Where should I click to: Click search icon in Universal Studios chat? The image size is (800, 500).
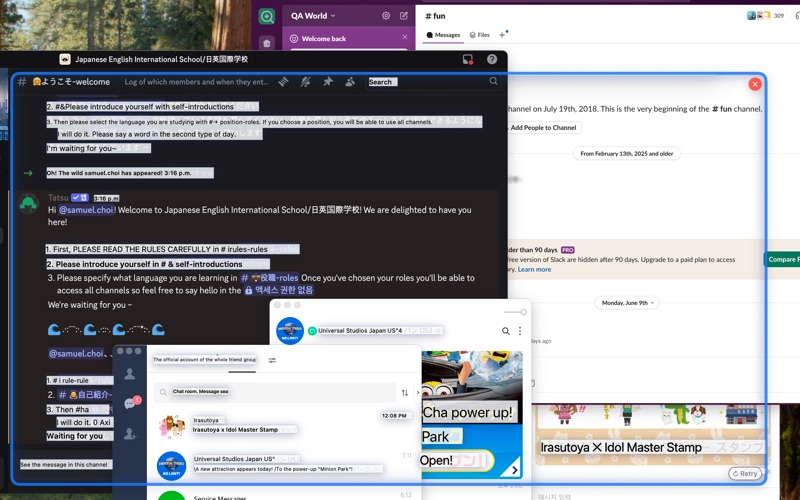point(506,331)
